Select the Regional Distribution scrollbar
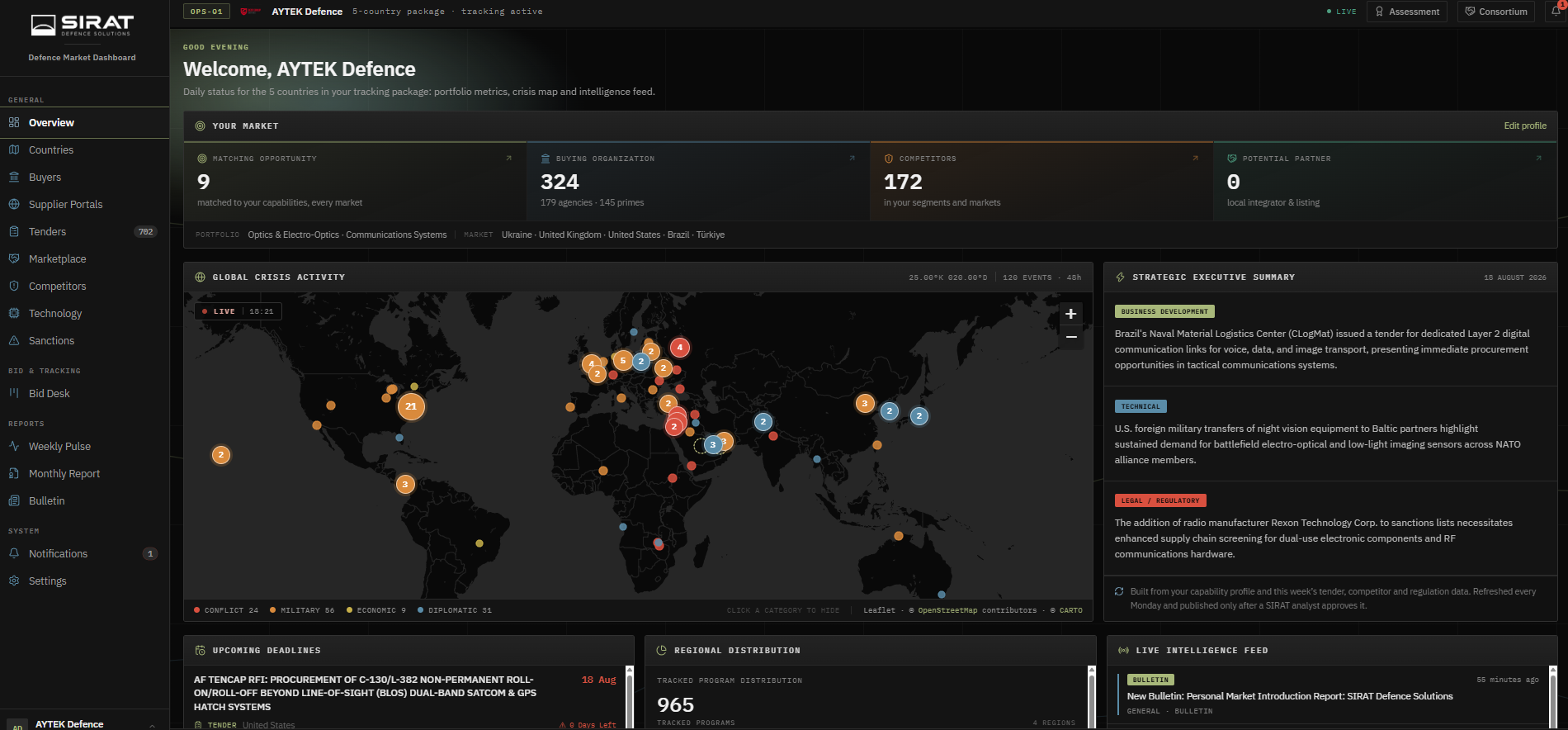Screen dimensions: 1568x730 click(1092, 698)
